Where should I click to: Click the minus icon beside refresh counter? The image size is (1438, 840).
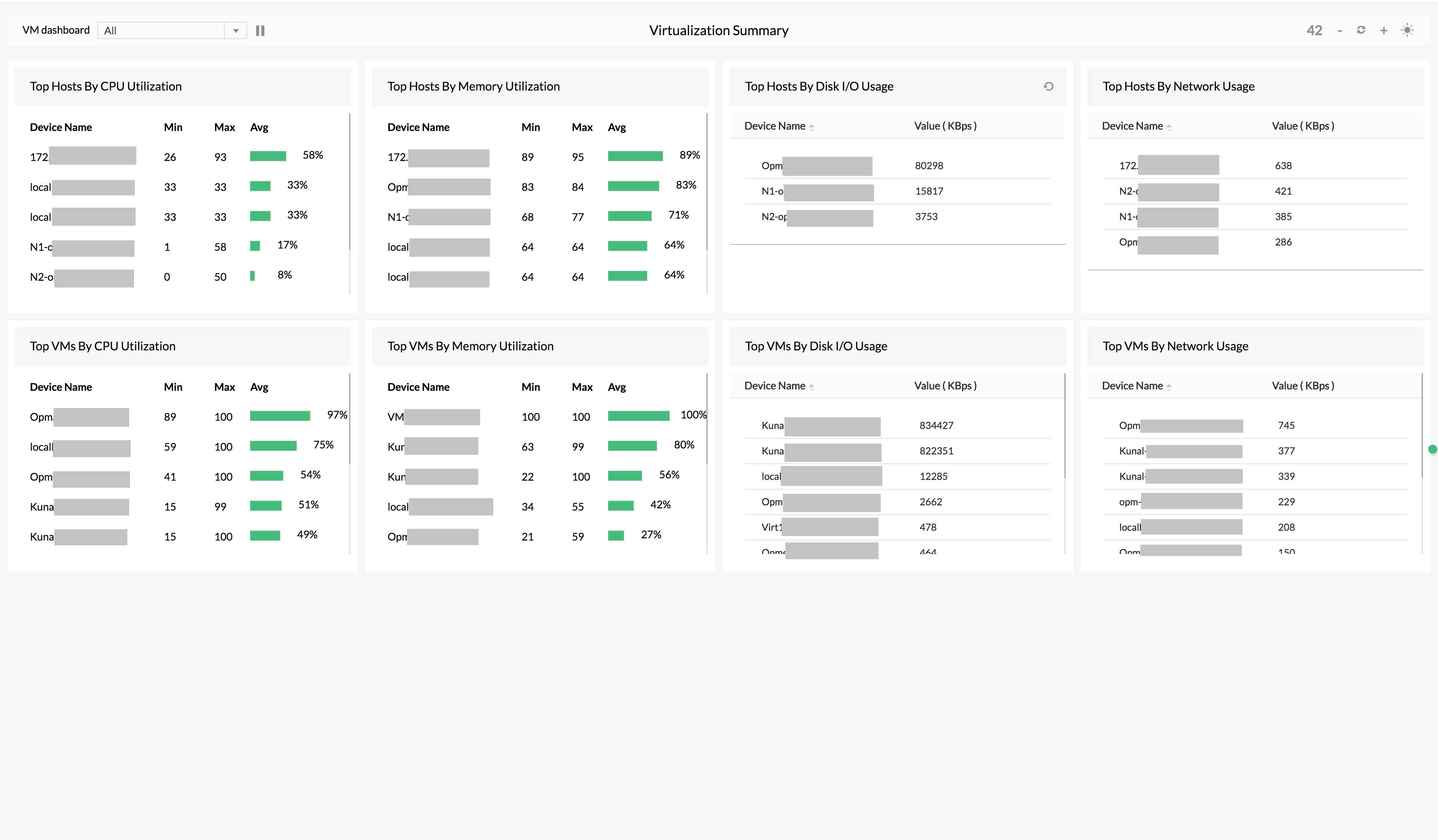(1339, 31)
